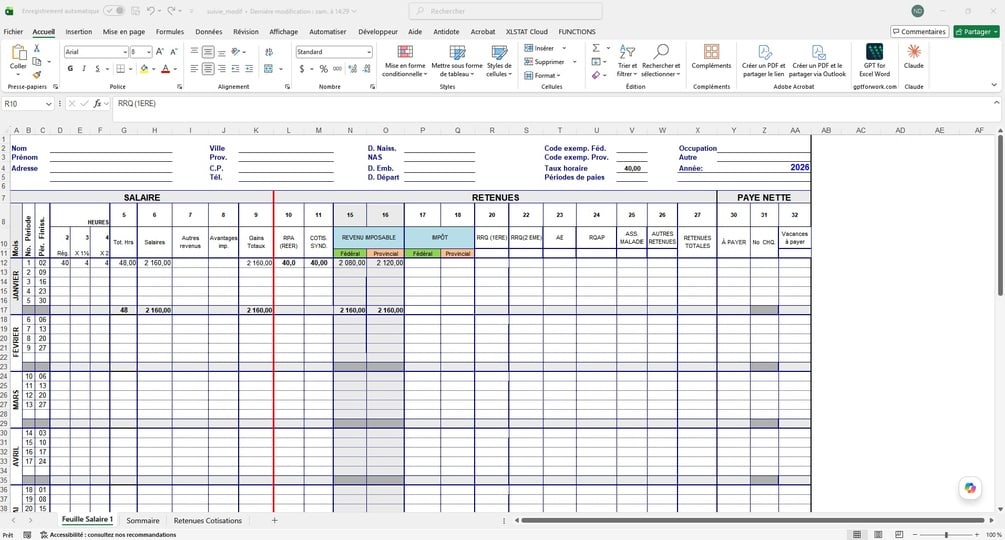Image resolution: width=1005 pixels, height=540 pixels.
Task: Open the Arial font name dropdown
Action: point(125,52)
